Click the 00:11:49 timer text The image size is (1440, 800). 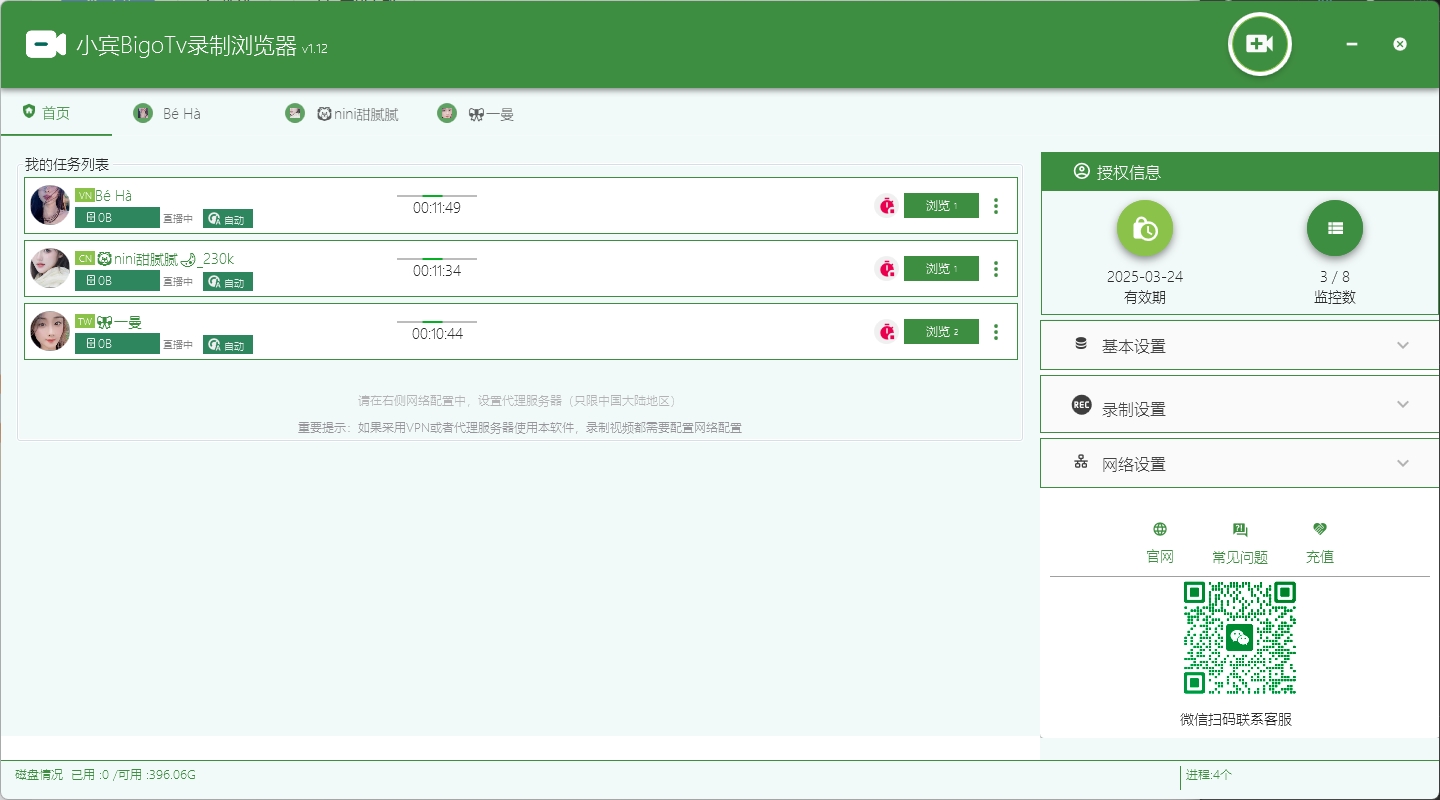[437, 208]
